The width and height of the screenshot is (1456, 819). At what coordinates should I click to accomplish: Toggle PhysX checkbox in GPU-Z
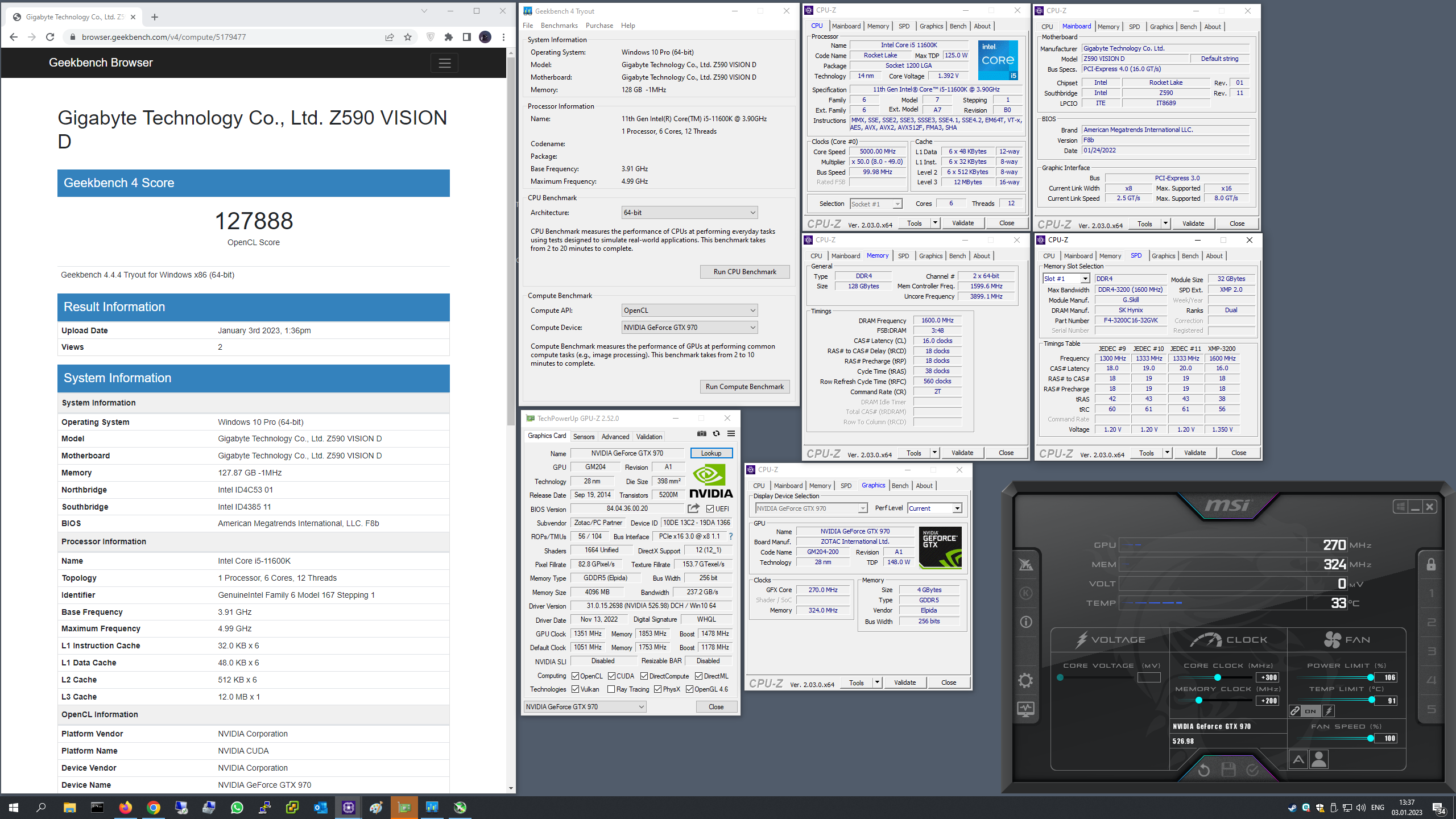(657, 689)
